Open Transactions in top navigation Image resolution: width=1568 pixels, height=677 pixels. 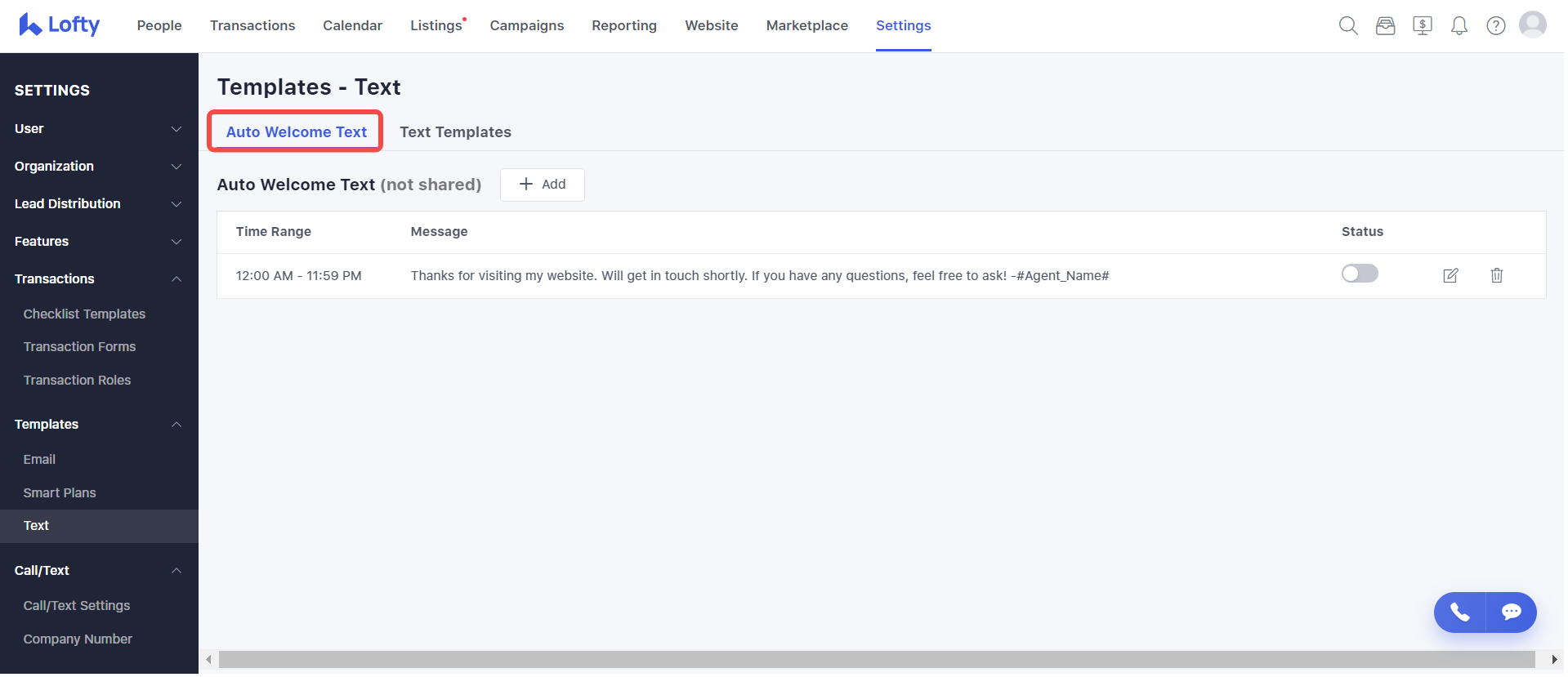click(x=252, y=25)
